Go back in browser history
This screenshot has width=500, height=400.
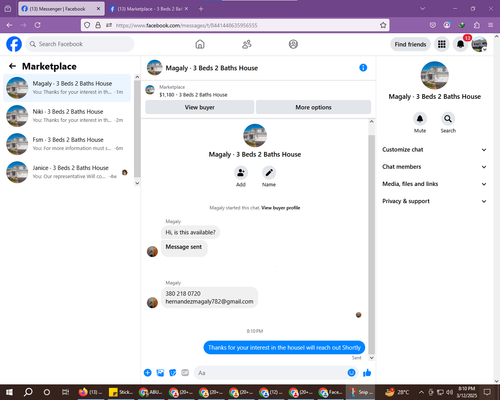click(9, 25)
